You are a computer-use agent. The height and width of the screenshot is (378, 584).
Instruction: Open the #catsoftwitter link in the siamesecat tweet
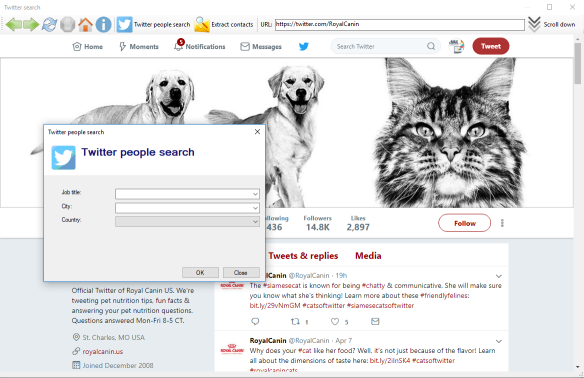[x=324, y=306]
